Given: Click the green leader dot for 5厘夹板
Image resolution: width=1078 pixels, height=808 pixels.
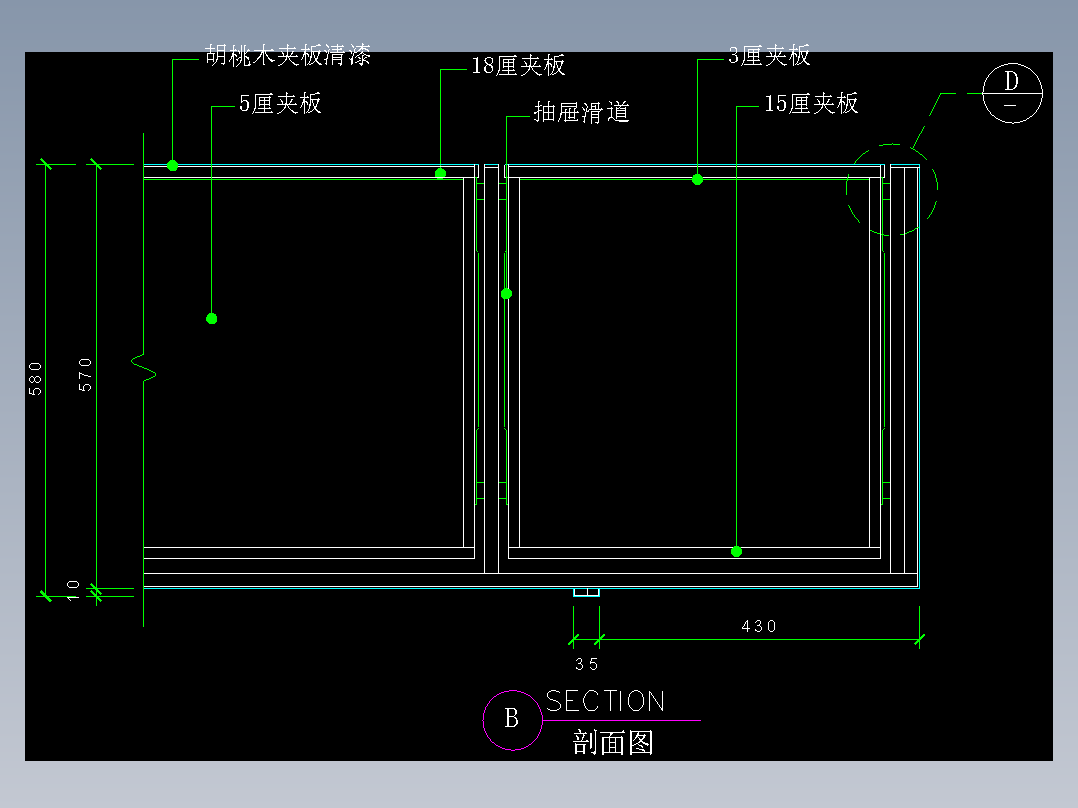Looking at the screenshot, I should click(212, 318).
